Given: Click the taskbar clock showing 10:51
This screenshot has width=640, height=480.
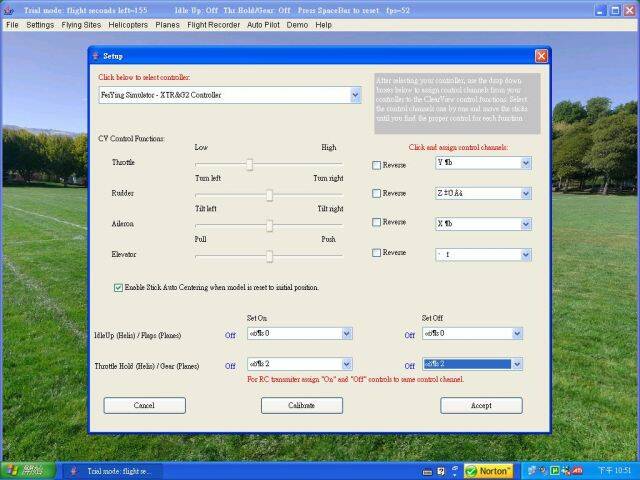Looking at the screenshot, I should point(614,471).
